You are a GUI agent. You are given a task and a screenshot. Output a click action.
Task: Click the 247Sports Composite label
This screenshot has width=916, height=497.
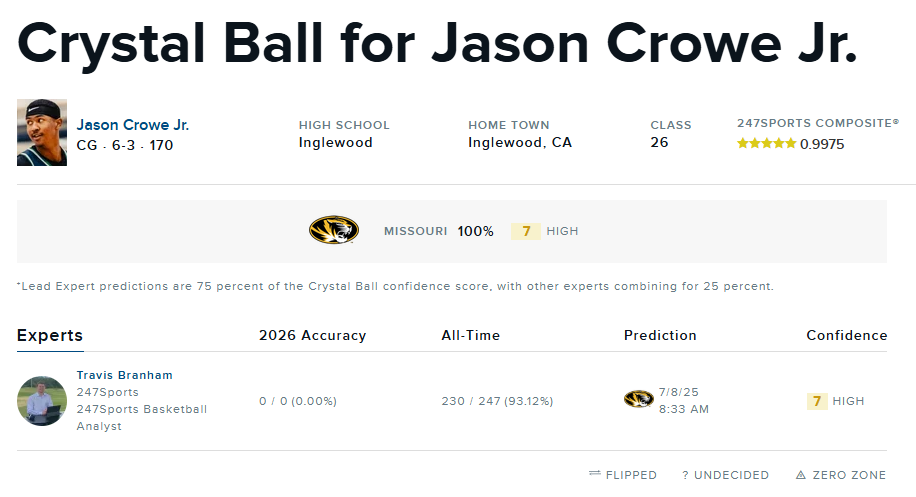point(817,123)
